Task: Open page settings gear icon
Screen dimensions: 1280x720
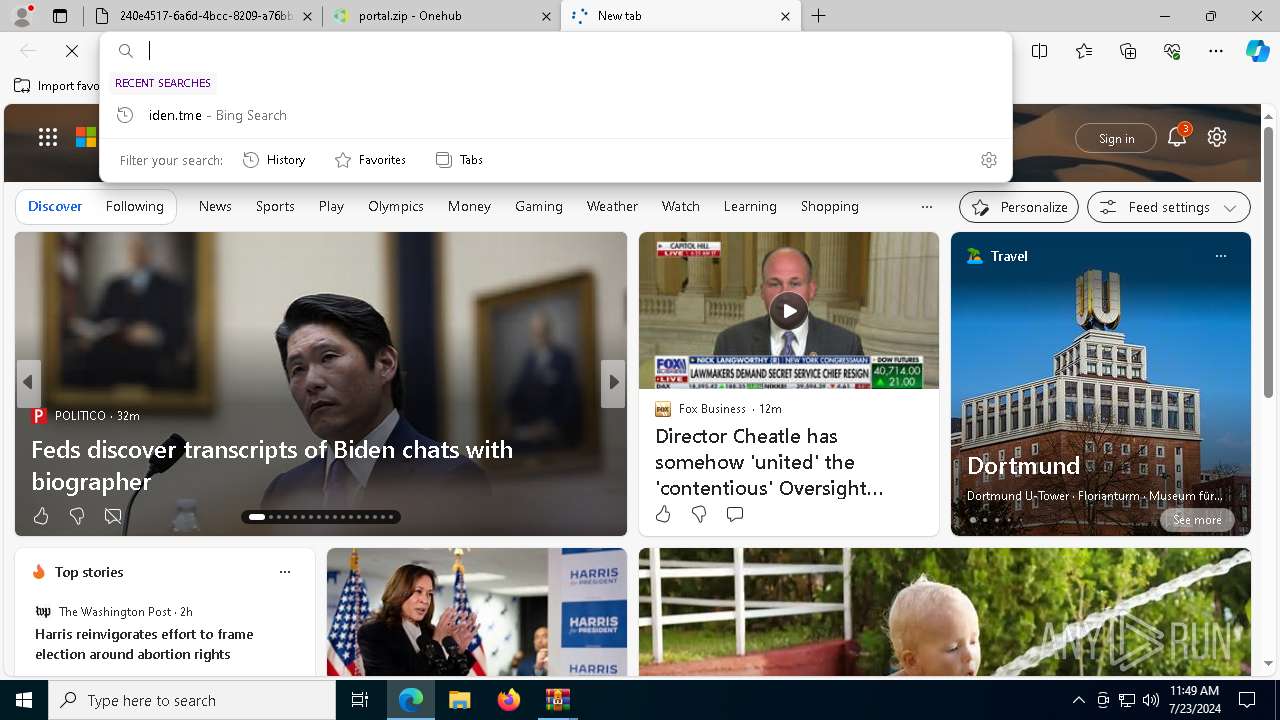Action: pos(1217,138)
